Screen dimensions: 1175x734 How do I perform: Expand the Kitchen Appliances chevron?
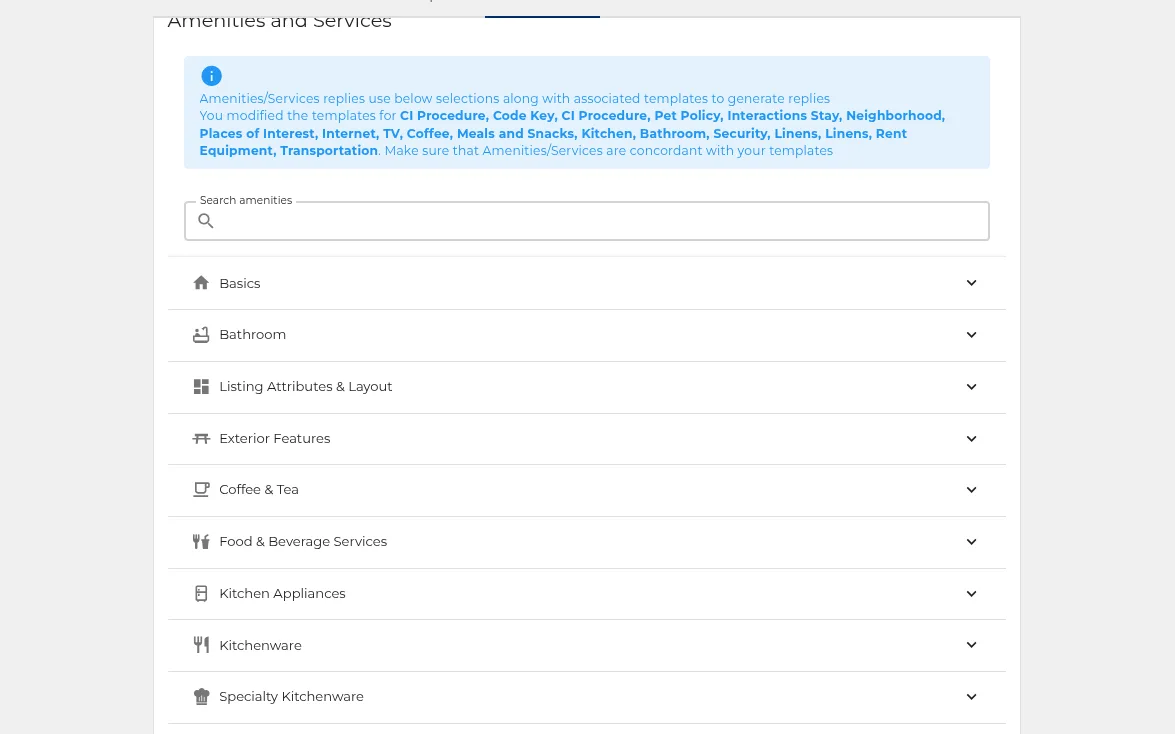[x=971, y=594]
